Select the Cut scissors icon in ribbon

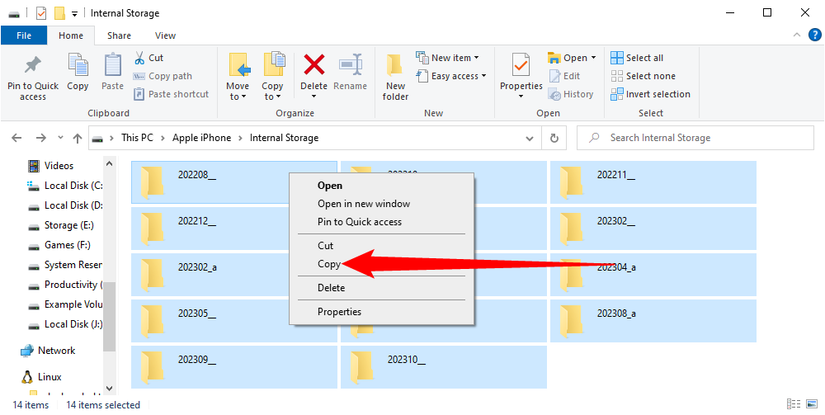pyautogui.click(x=139, y=58)
